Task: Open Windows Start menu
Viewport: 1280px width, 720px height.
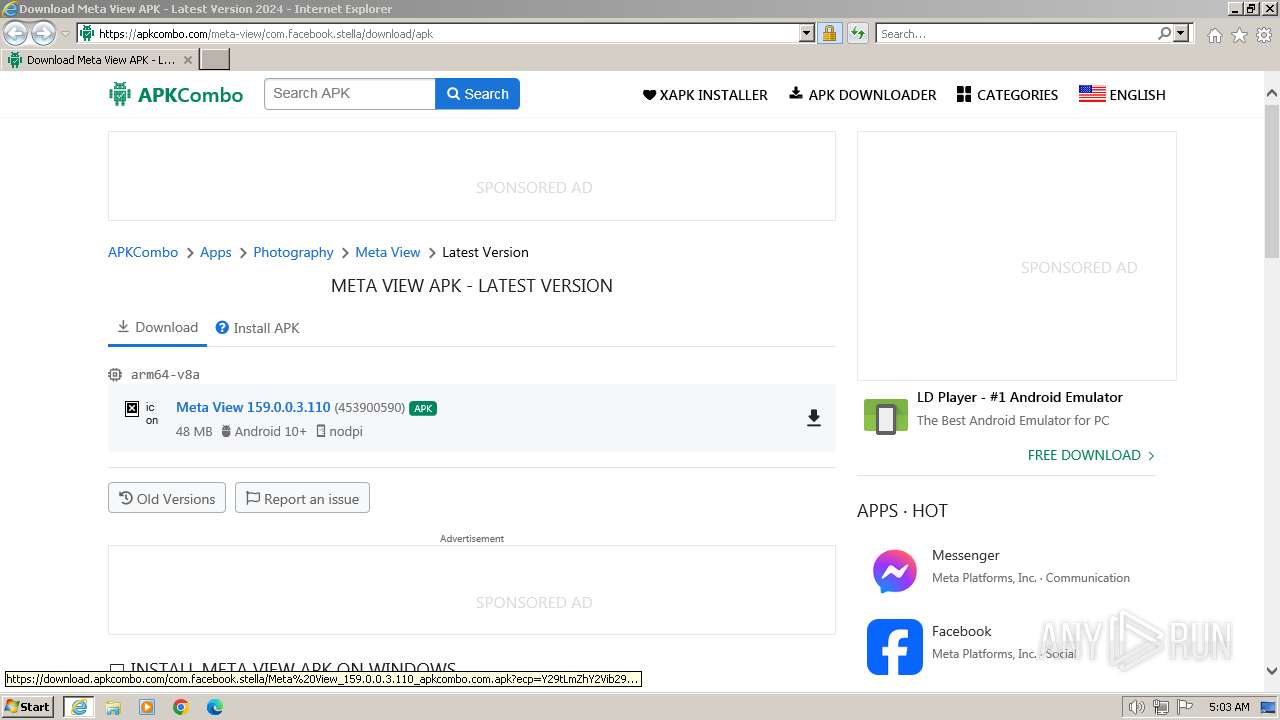Action: tap(28, 706)
